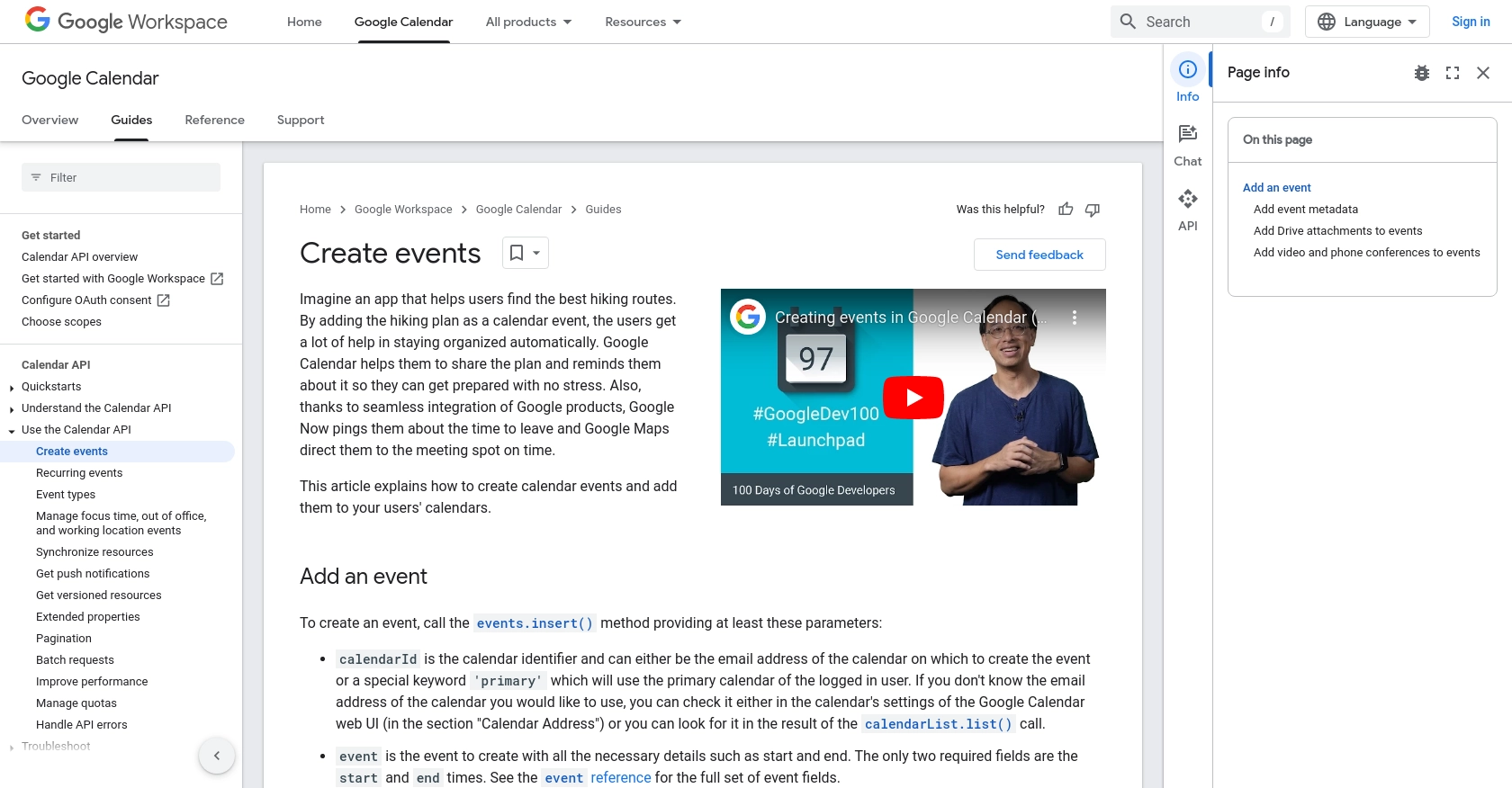Open the YouTube video more options menu
The height and width of the screenshot is (788, 1512).
(1074, 318)
